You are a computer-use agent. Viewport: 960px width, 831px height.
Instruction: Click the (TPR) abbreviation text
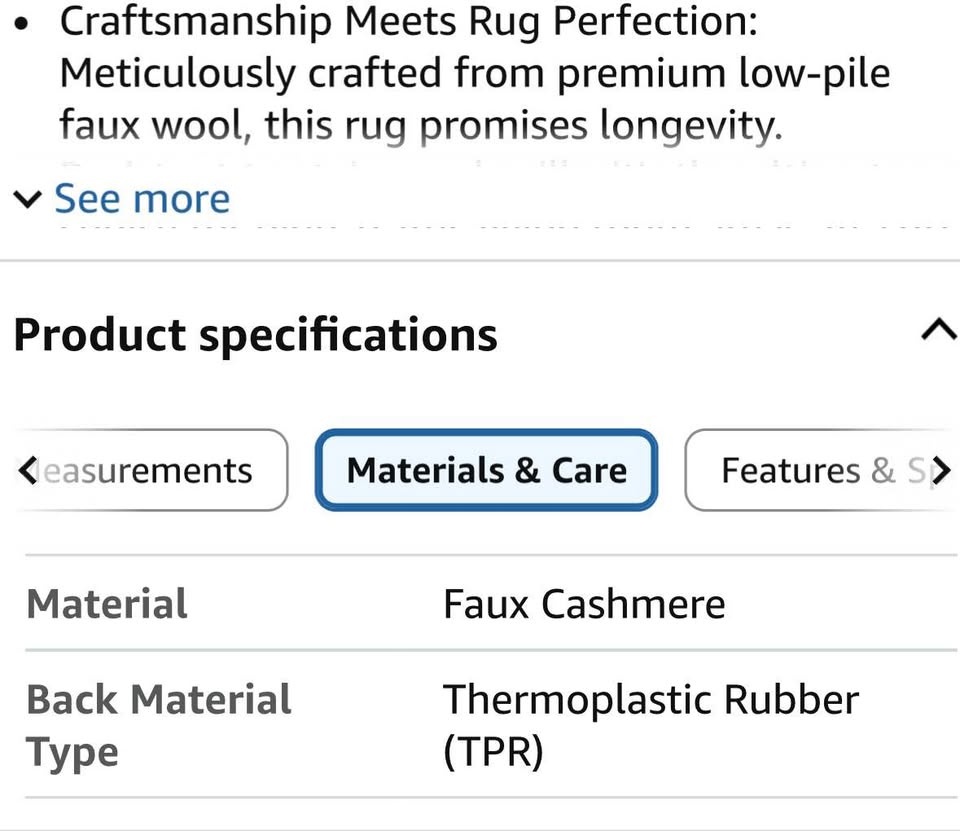click(x=493, y=752)
